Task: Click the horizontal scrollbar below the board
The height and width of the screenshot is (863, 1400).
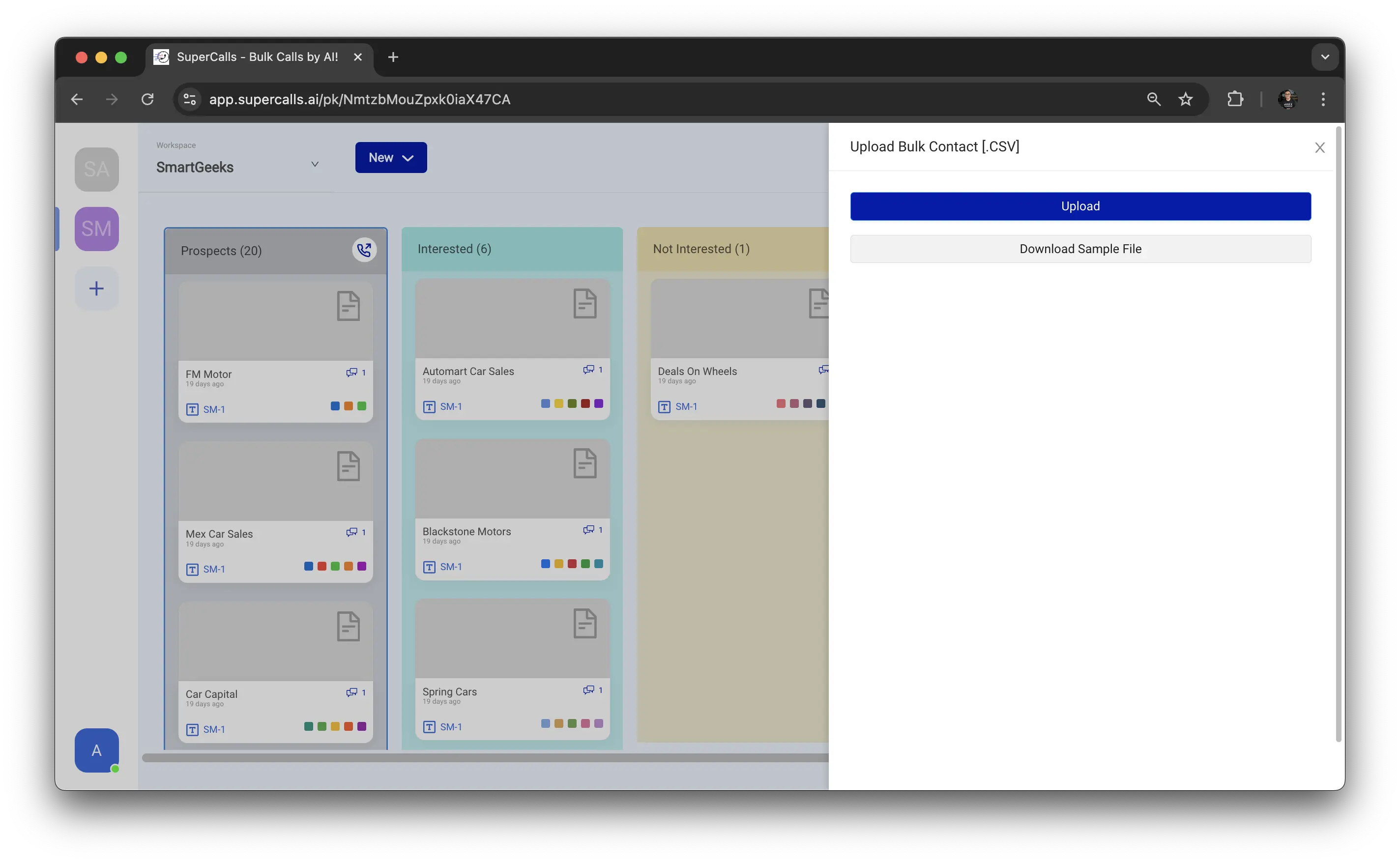Action: 485,758
